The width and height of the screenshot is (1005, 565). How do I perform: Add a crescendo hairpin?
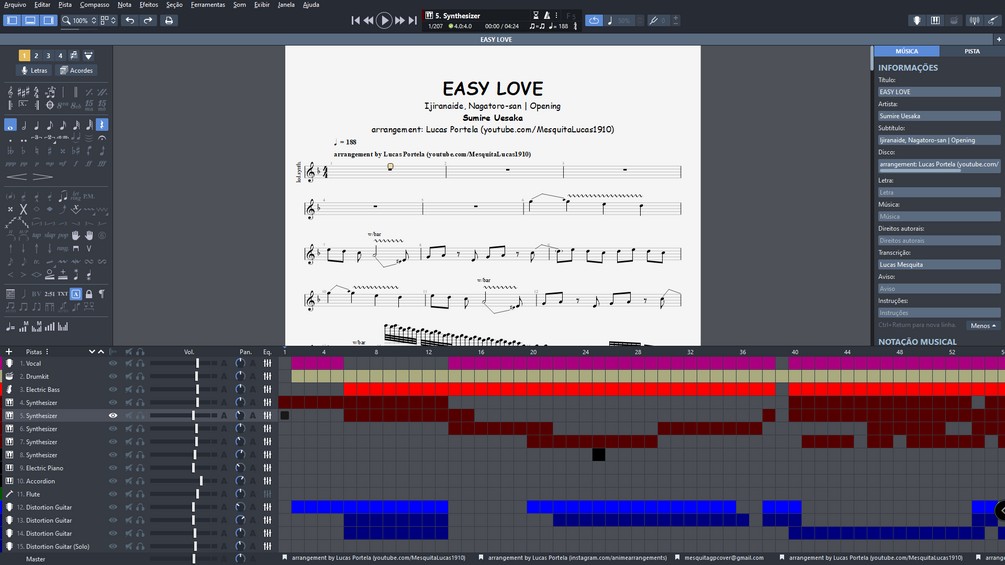pos(17,177)
